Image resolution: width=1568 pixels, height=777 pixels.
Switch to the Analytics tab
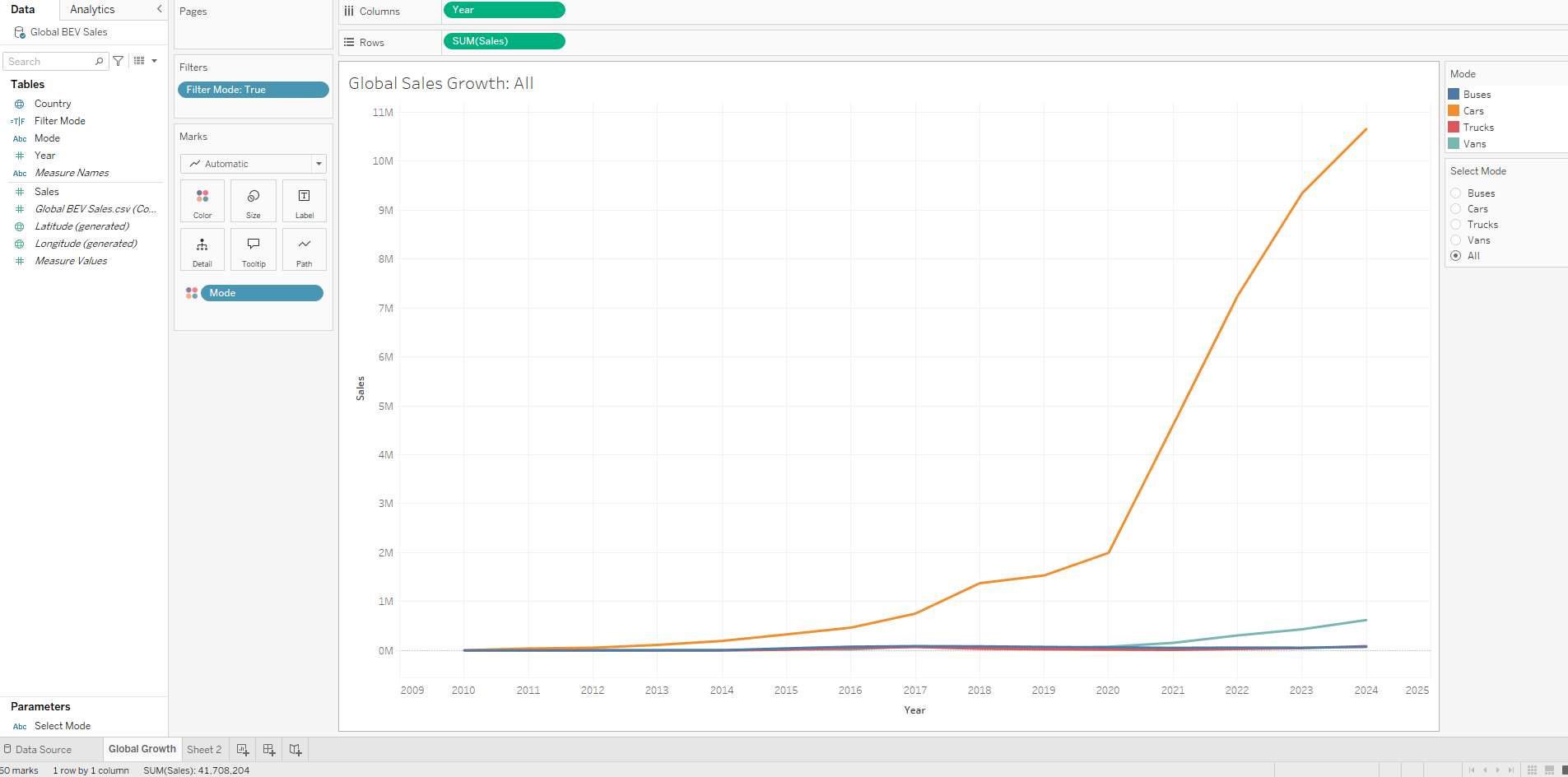coord(92,10)
